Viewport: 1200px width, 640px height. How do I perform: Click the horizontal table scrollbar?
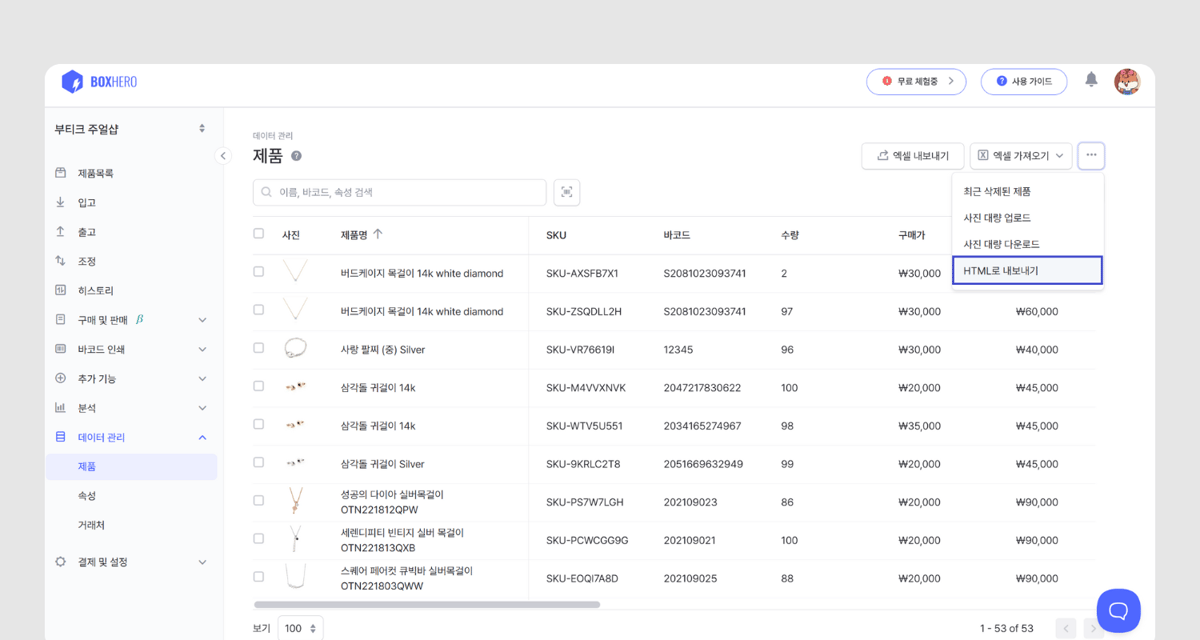[427, 604]
